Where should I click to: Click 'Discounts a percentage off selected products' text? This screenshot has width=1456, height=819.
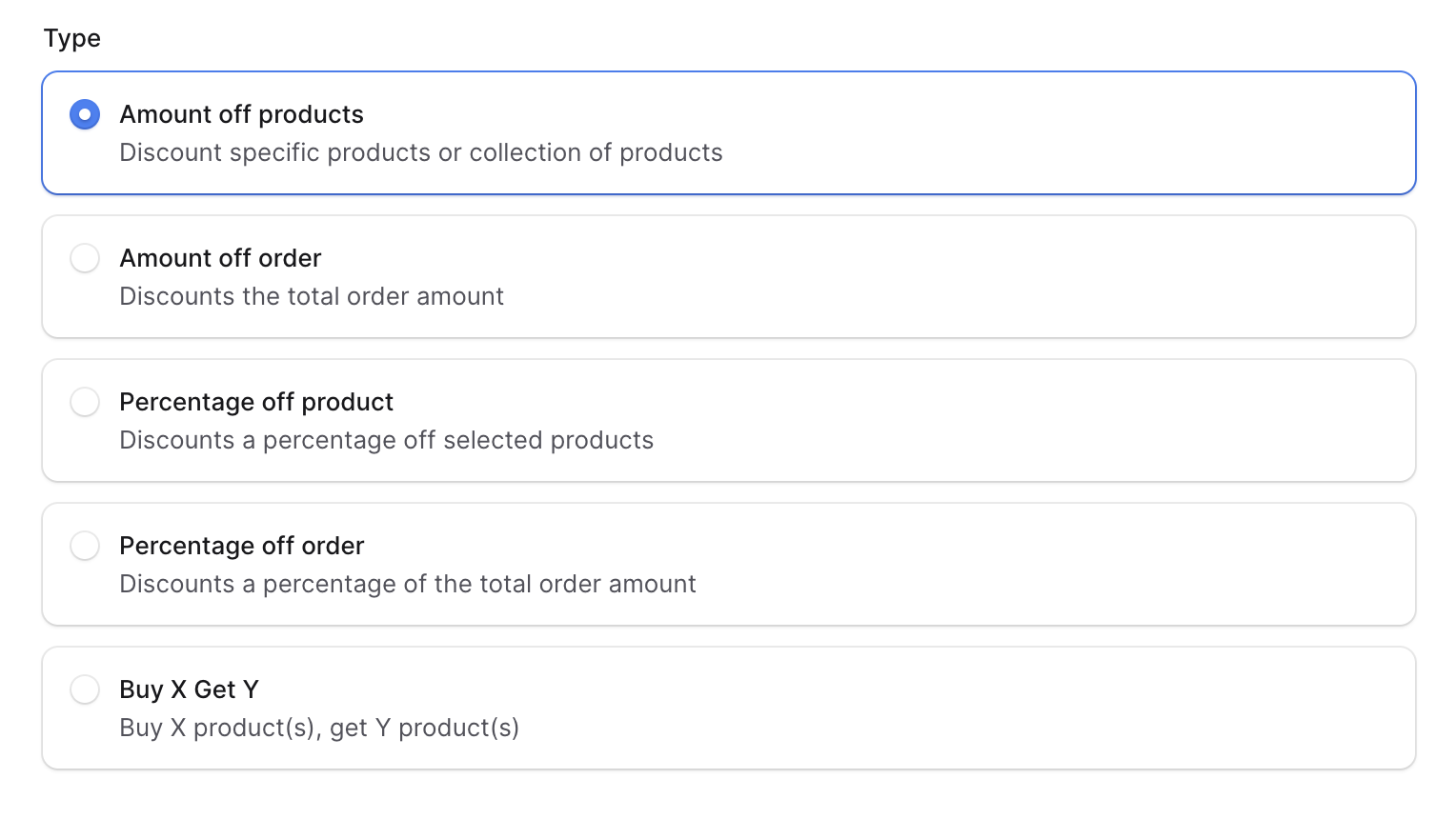[386, 441]
